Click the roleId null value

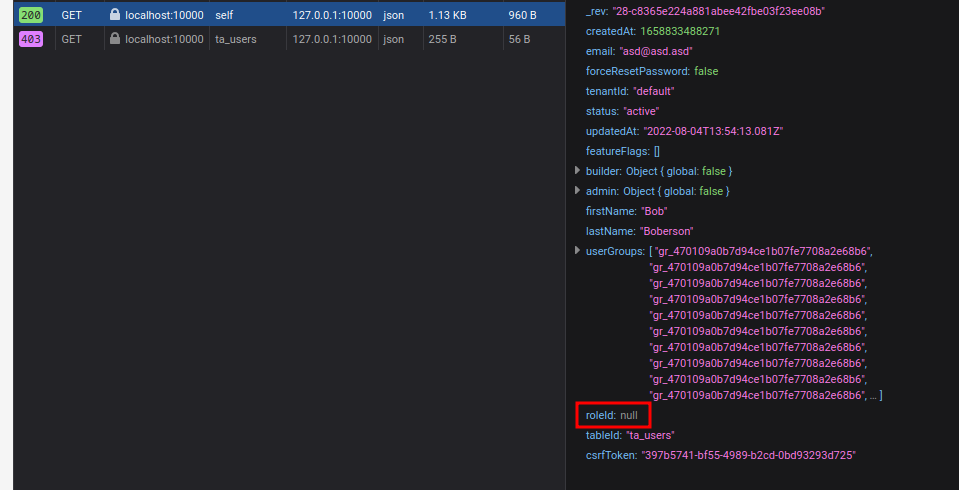629,415
